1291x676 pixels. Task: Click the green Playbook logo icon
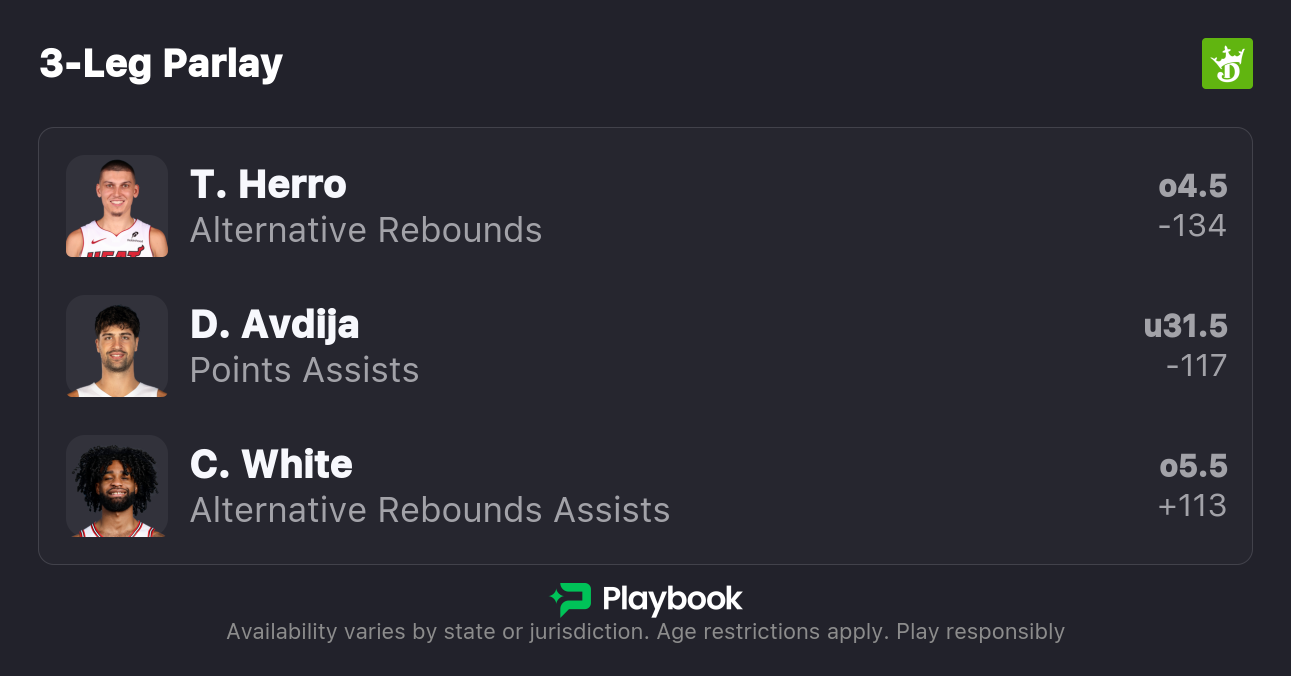[570, 599]
